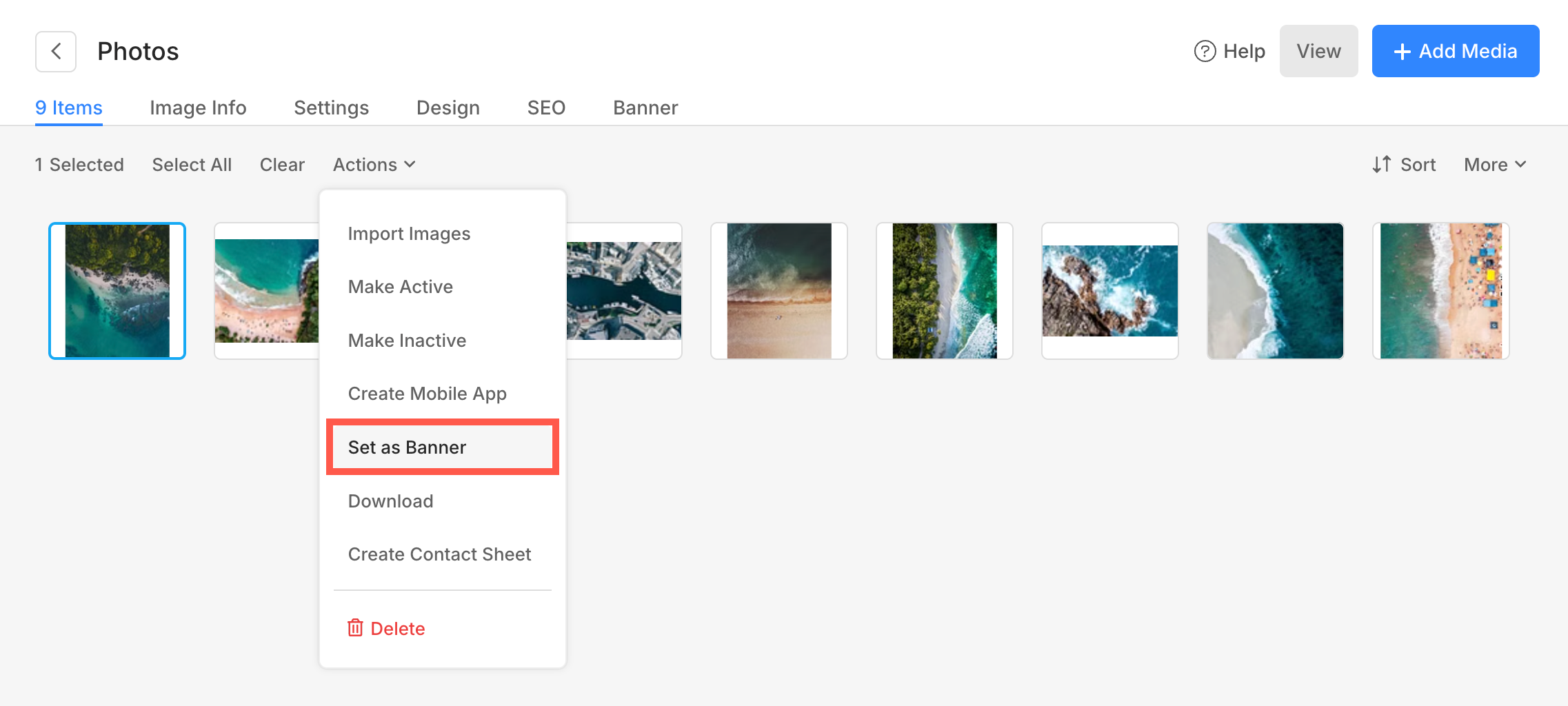This screenshot has width=1568, height=706.
Task: Go to the Design tab
Action: (448, 108)
